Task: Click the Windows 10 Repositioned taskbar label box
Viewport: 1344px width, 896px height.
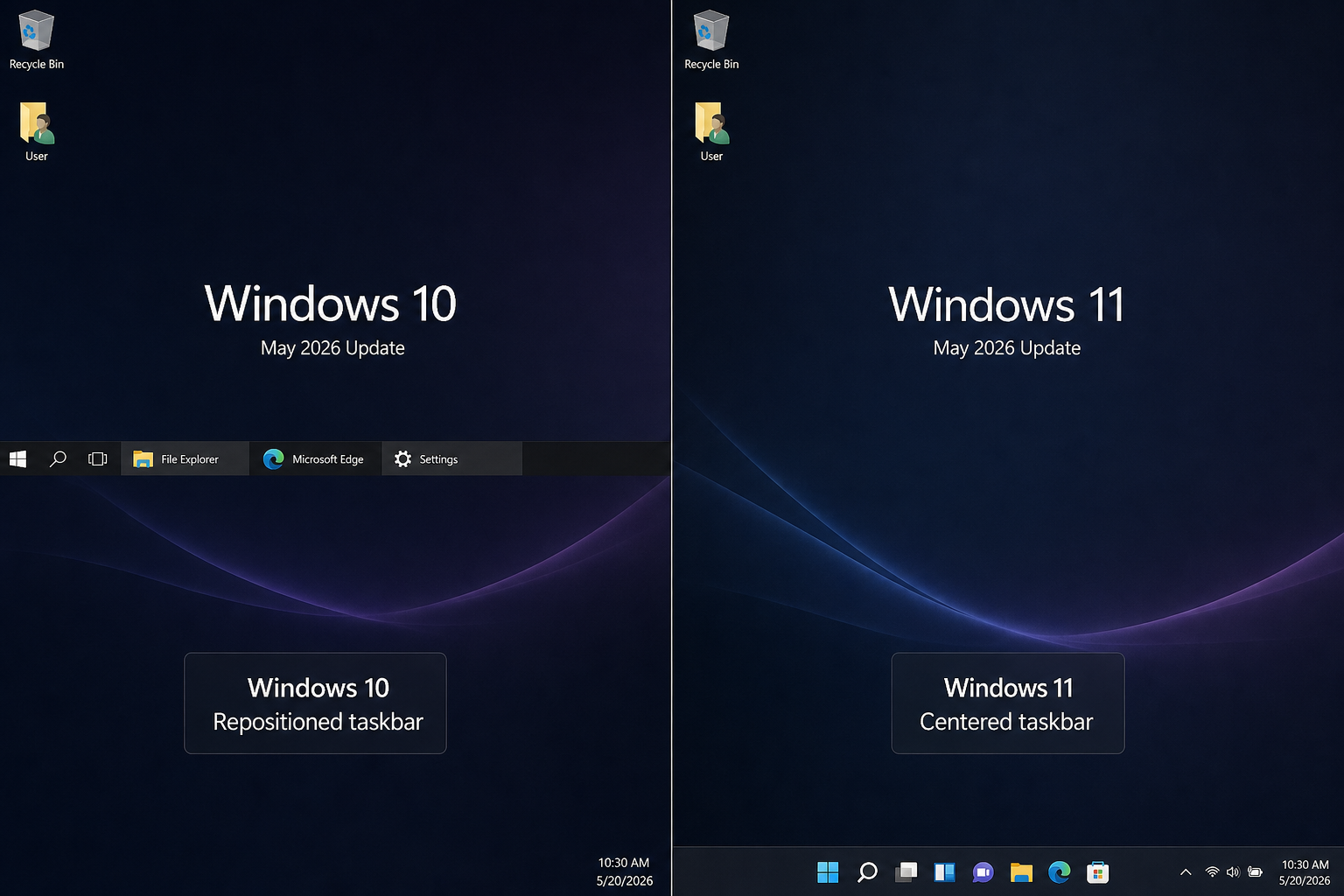Action: pyautogui.click(x=315, y=703)
